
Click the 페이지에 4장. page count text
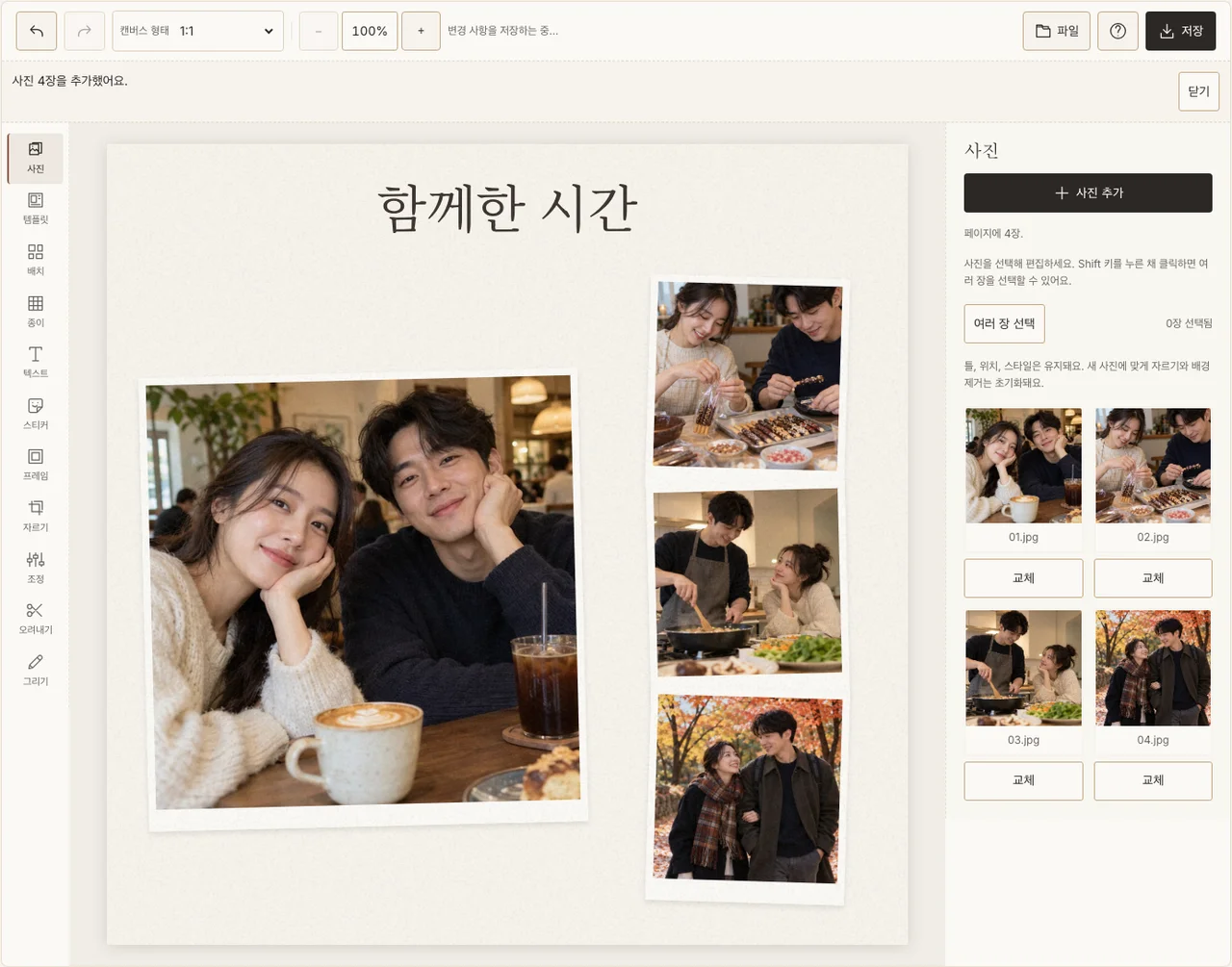coord(993,234)
